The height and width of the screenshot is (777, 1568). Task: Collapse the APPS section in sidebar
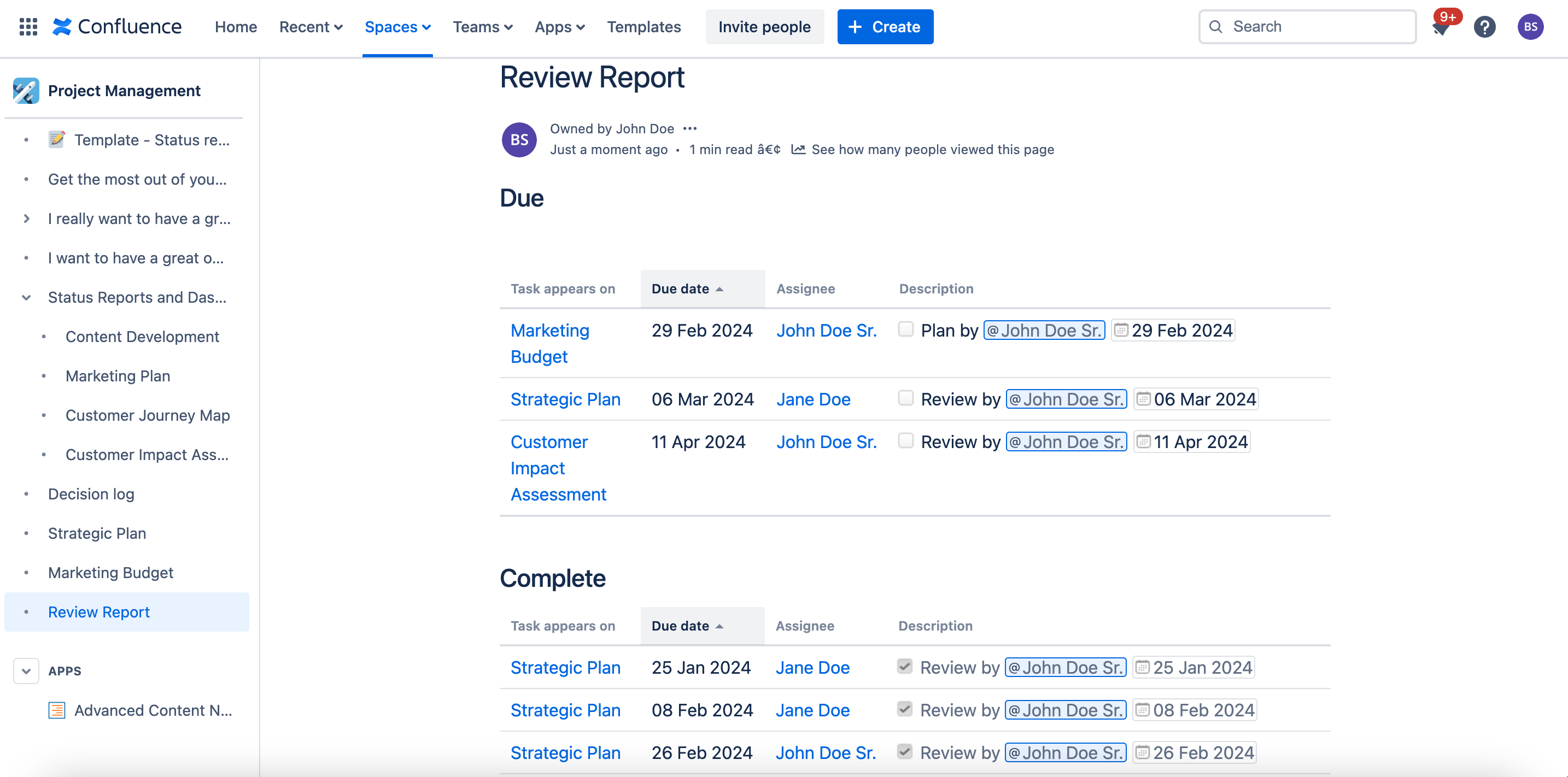pos(26,670)
